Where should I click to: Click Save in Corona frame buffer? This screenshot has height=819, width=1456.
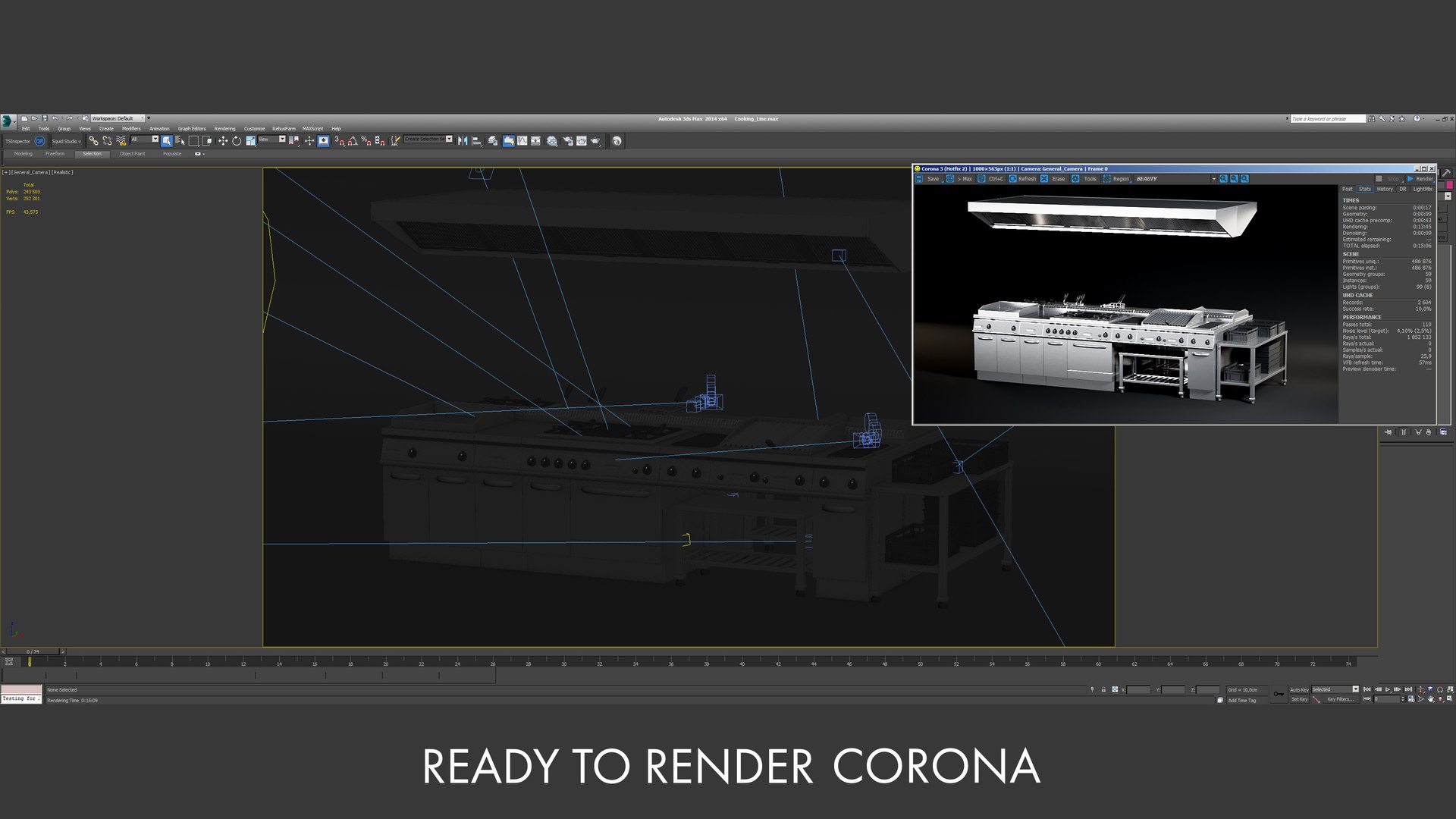(x=928, y=179)
